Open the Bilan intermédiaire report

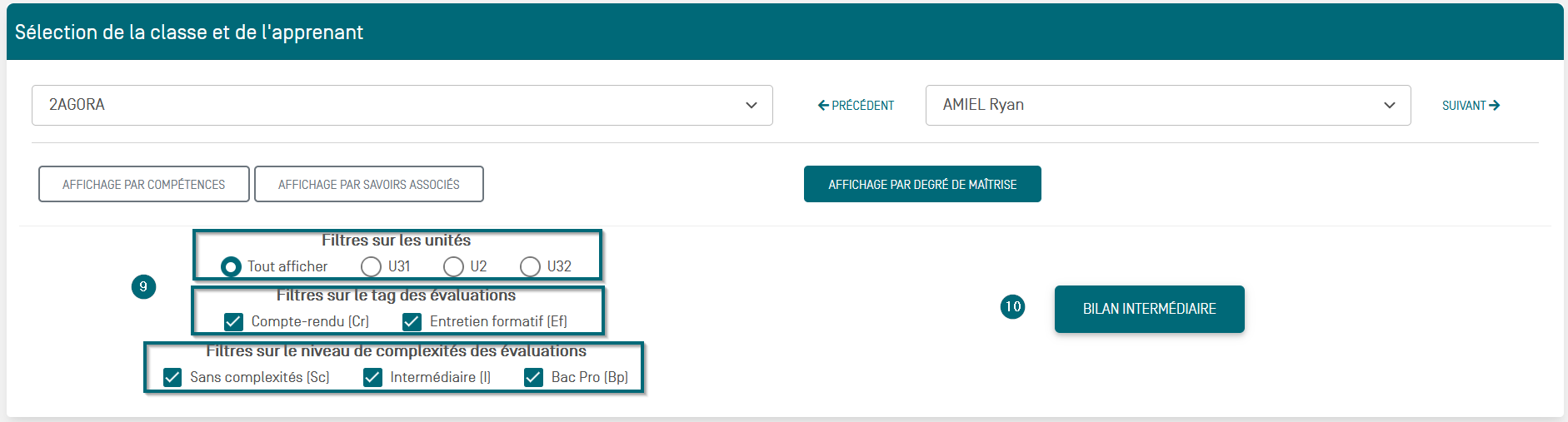pyautogui.click(x=1149, y=309)
